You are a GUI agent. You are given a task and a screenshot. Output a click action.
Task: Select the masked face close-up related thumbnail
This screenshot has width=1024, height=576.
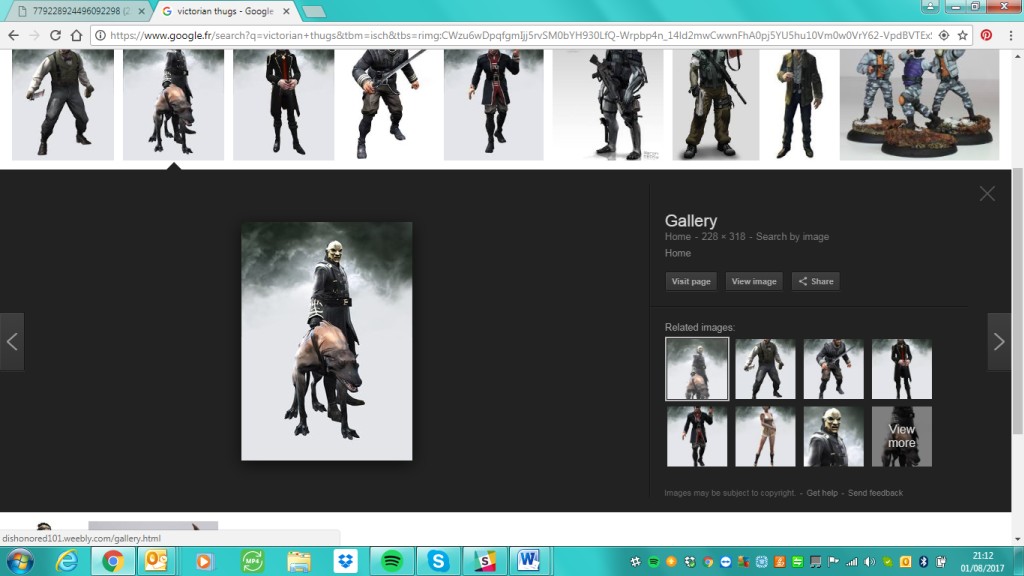(x=833, y=436)
